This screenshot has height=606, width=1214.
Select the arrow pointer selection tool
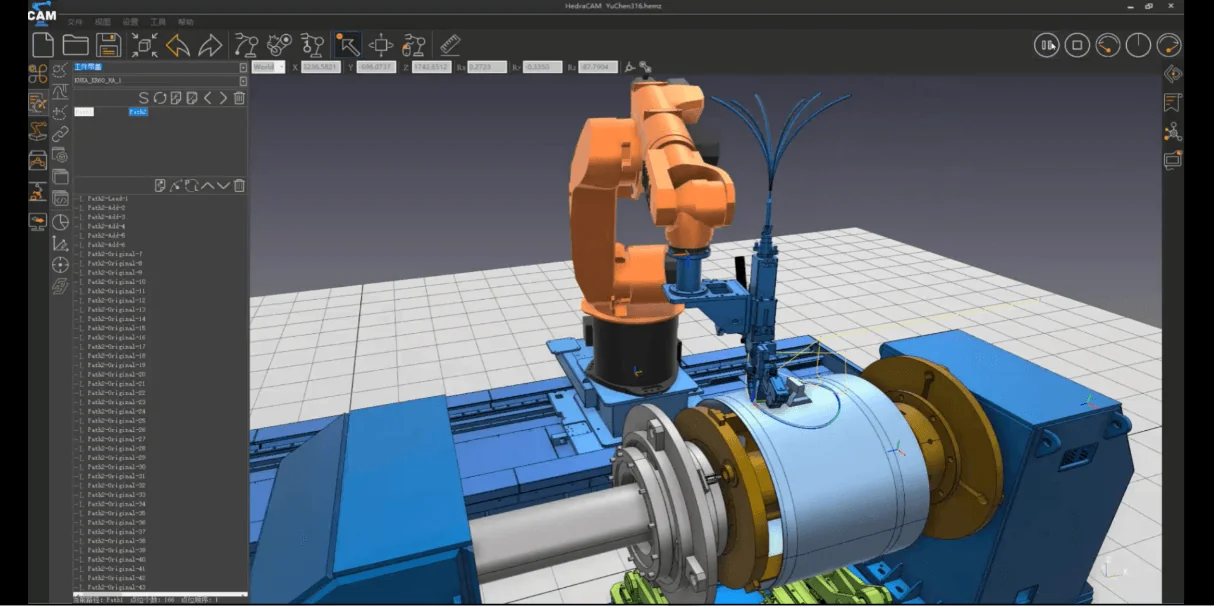click(347, 45)
